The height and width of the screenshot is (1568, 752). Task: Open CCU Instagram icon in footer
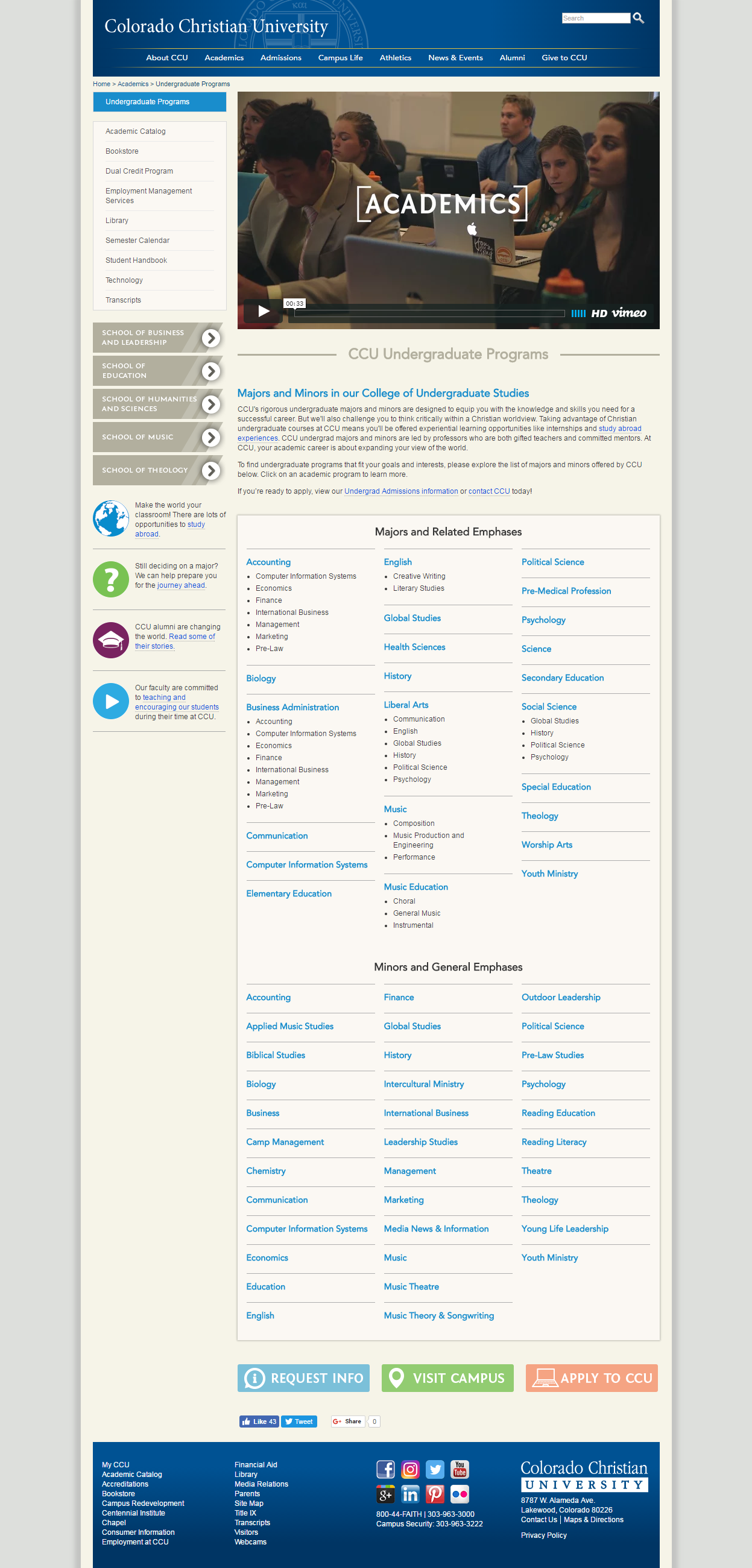click(411, 1469)
